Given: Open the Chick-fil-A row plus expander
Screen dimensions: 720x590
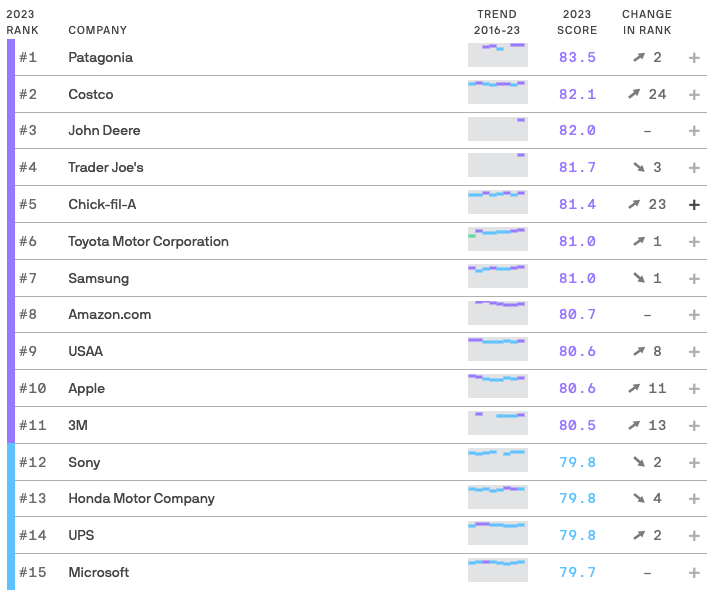Looking at the screenshot, I should pyautogui.click(x=694, y=205).
